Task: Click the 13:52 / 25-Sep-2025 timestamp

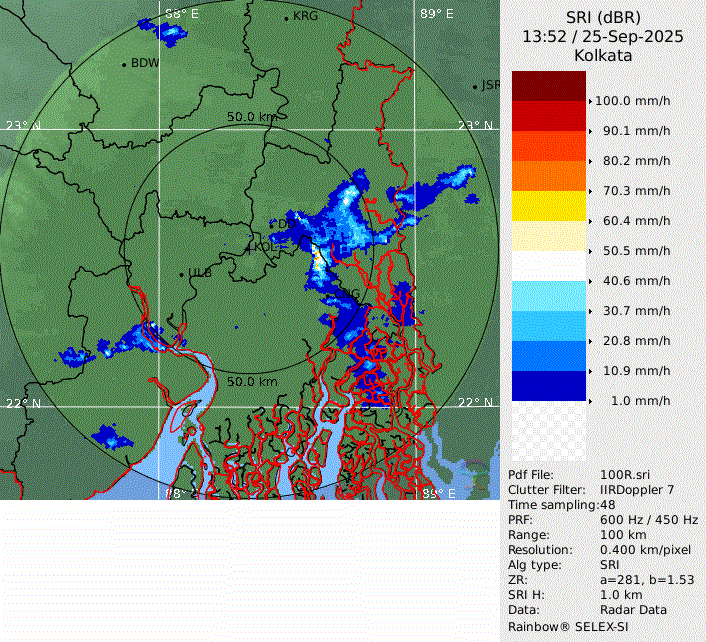Action: pos(602,37)
